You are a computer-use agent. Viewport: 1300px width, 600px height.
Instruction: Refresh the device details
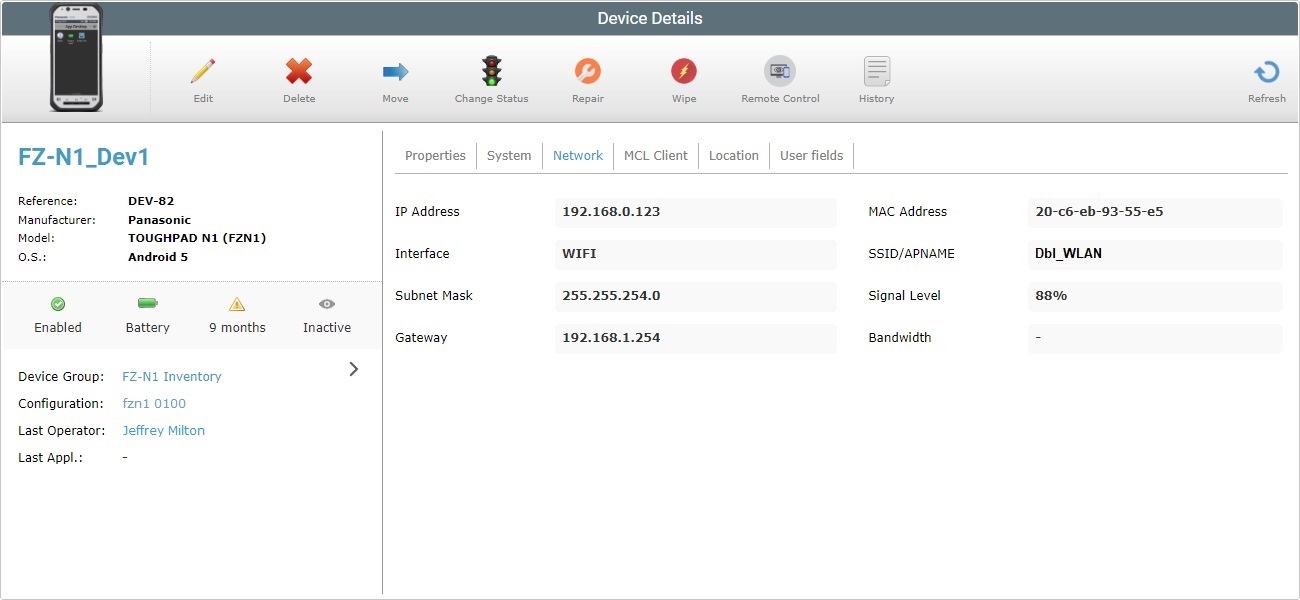point(1266,72)
